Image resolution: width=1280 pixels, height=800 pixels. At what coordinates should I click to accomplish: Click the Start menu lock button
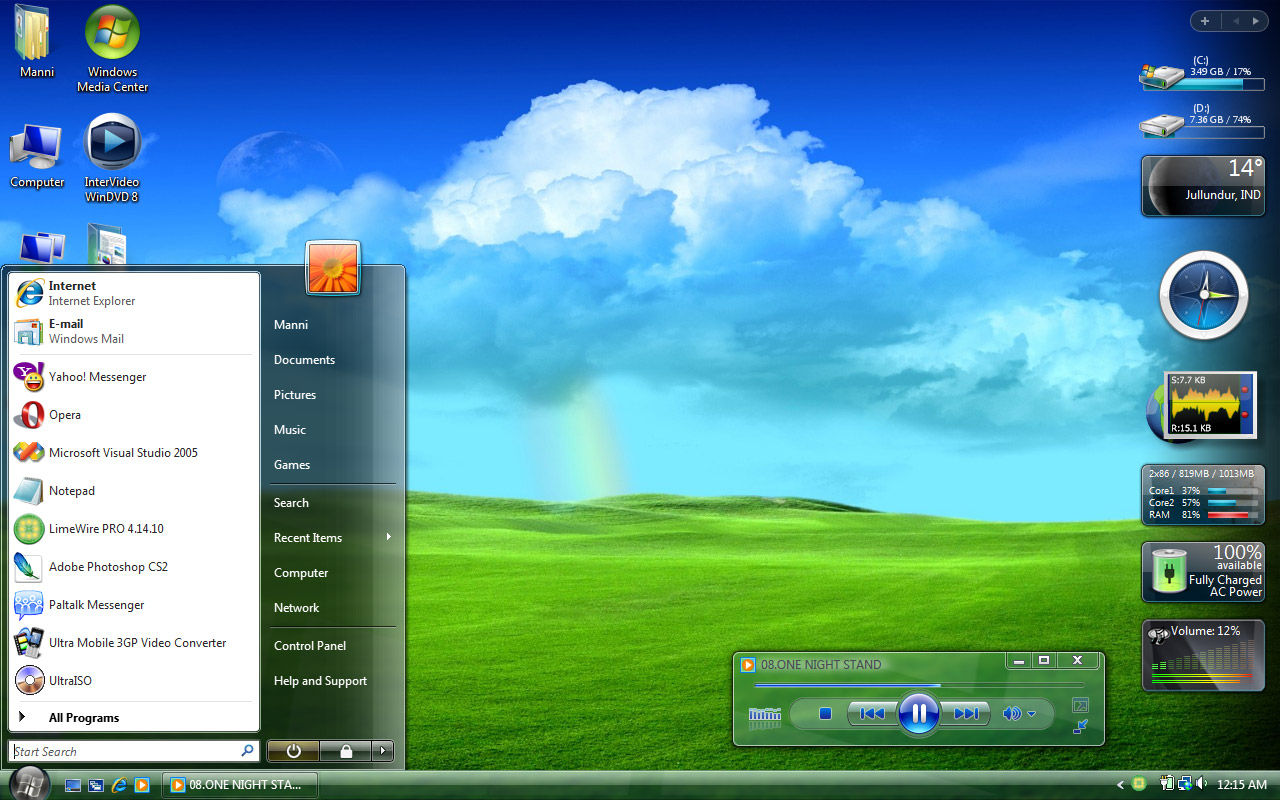[x=345, y=750]
